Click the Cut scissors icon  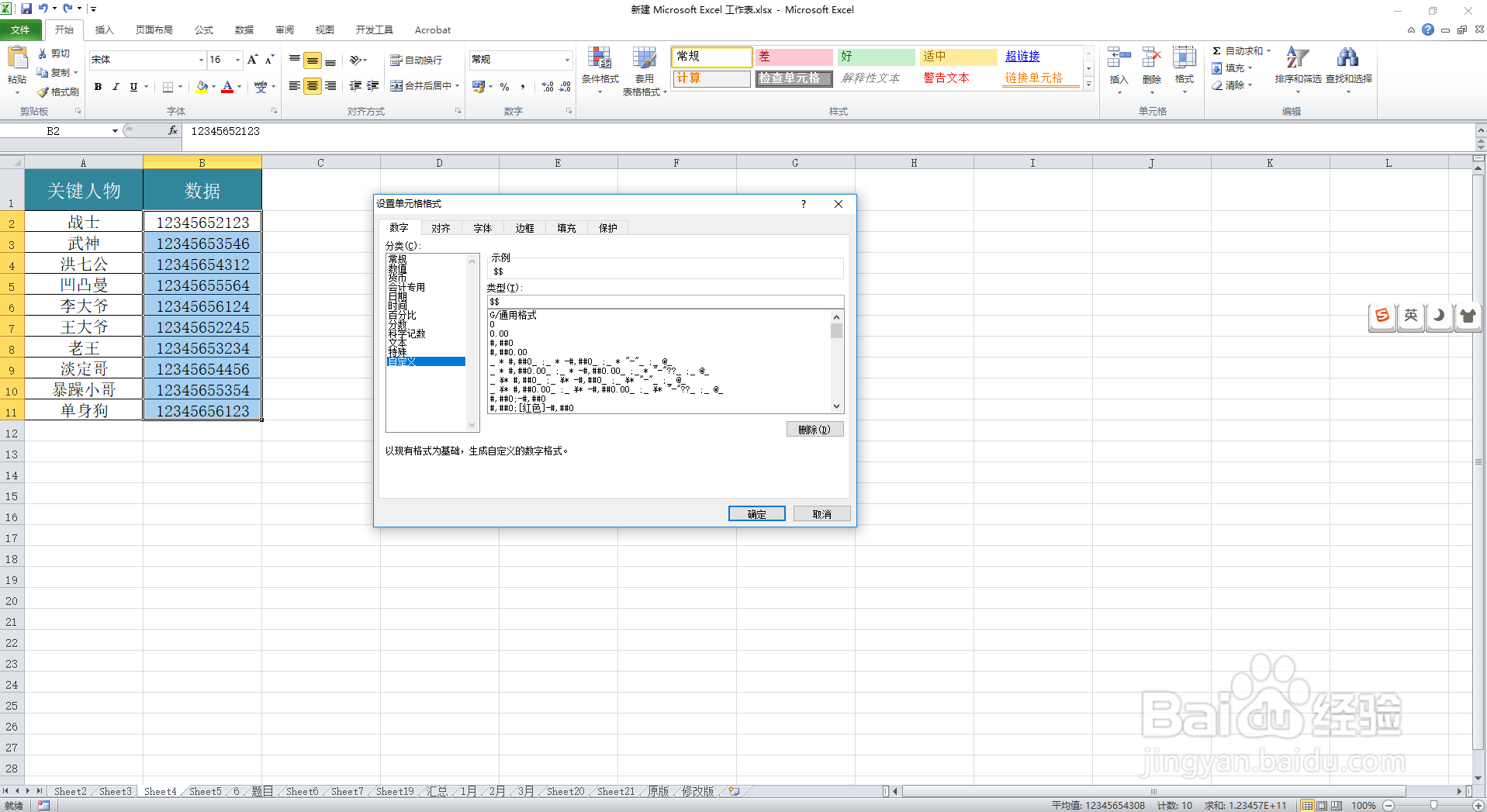point(43,54)
